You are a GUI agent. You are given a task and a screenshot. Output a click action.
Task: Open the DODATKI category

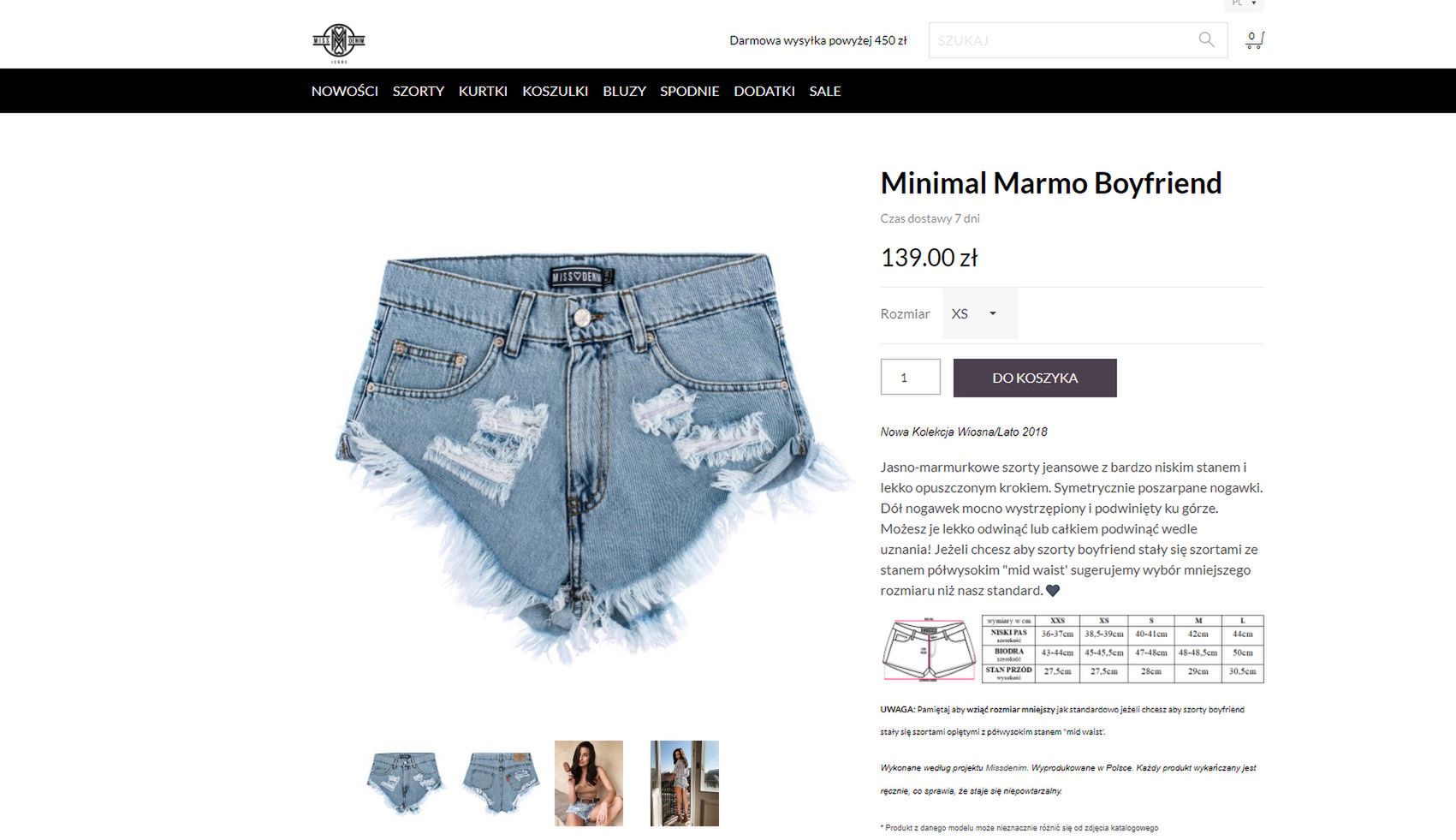764,91
